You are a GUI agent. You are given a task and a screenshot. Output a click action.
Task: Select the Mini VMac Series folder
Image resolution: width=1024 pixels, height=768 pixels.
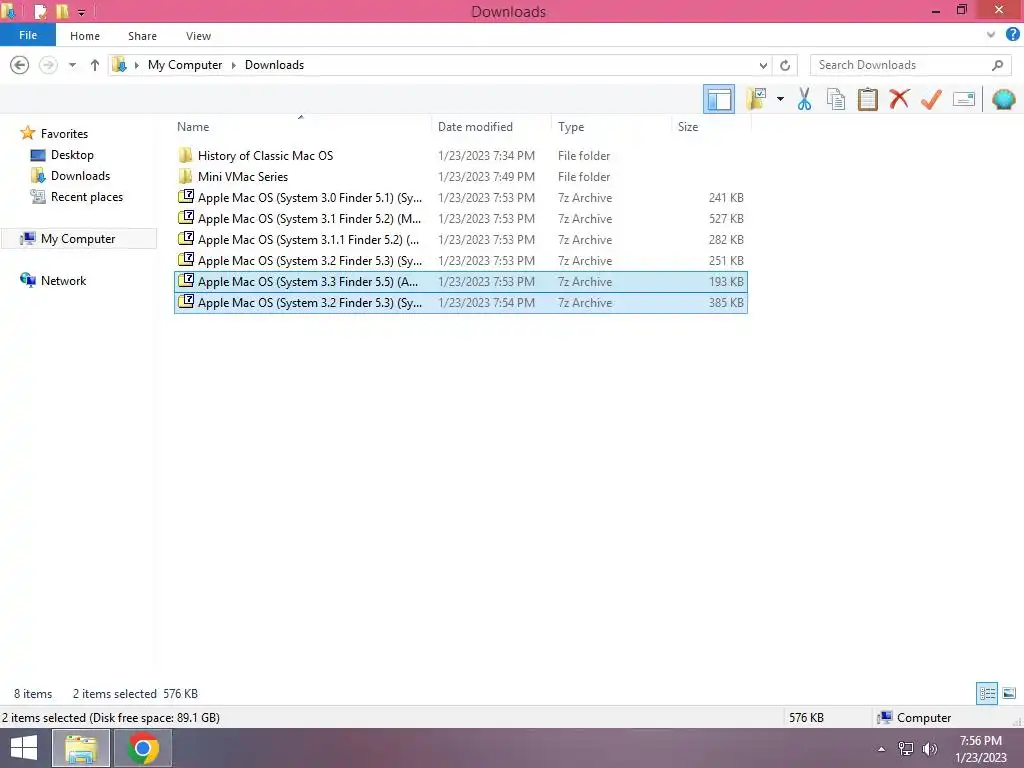461,176
